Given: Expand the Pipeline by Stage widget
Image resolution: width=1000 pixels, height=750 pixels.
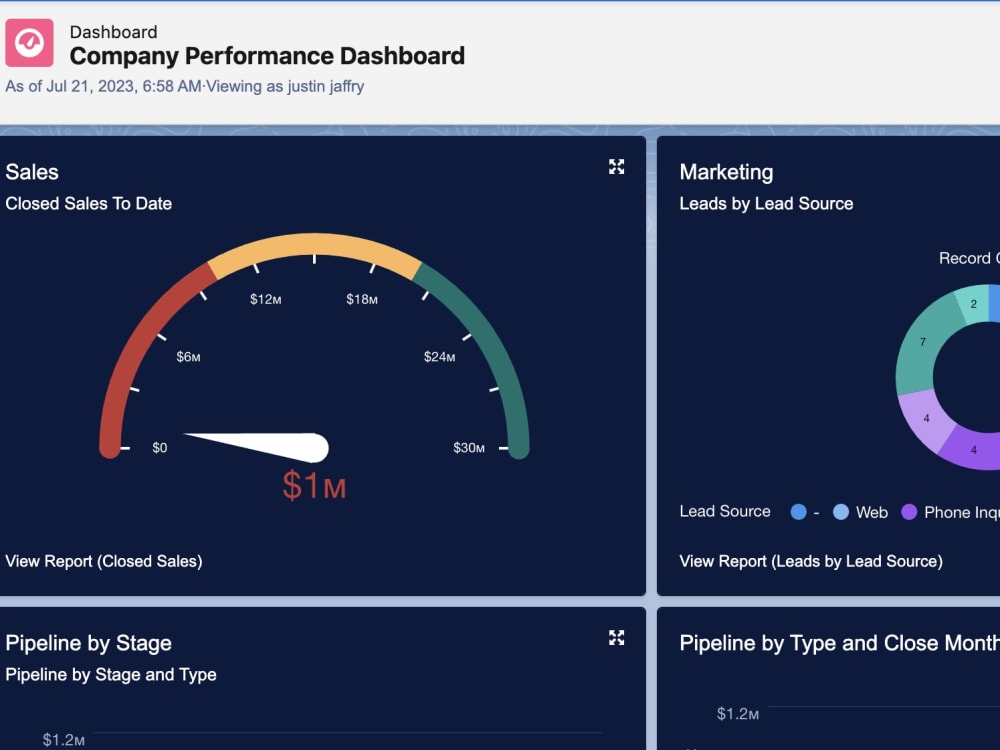Looking at the screenshot, I should click(x=616, y=638).
